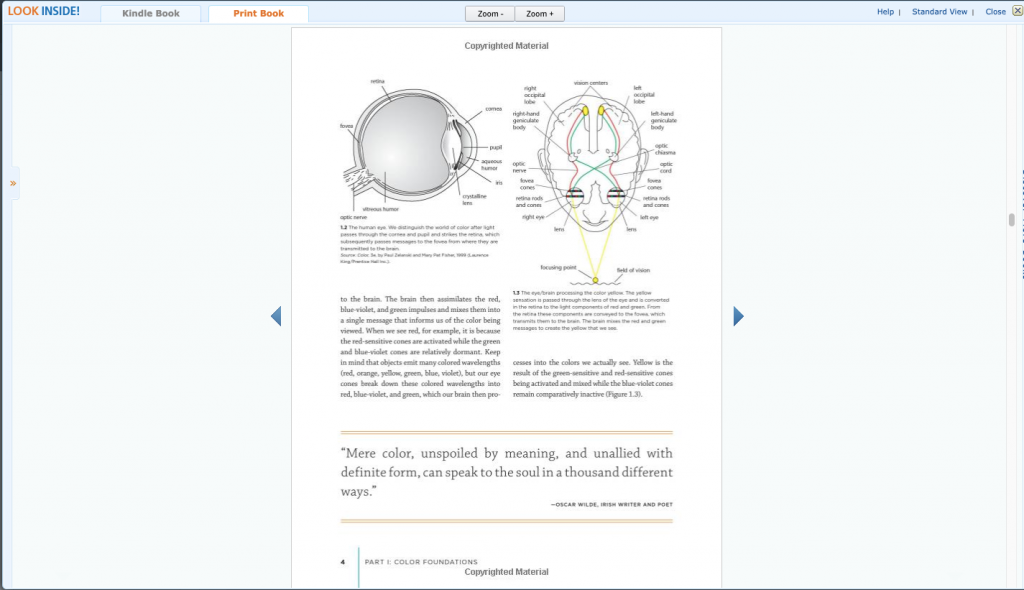Image resolution: width=1024 pixels, height=590 pixels.
Task: Click the top Copyrighted Material header
Action: (506, 46)
